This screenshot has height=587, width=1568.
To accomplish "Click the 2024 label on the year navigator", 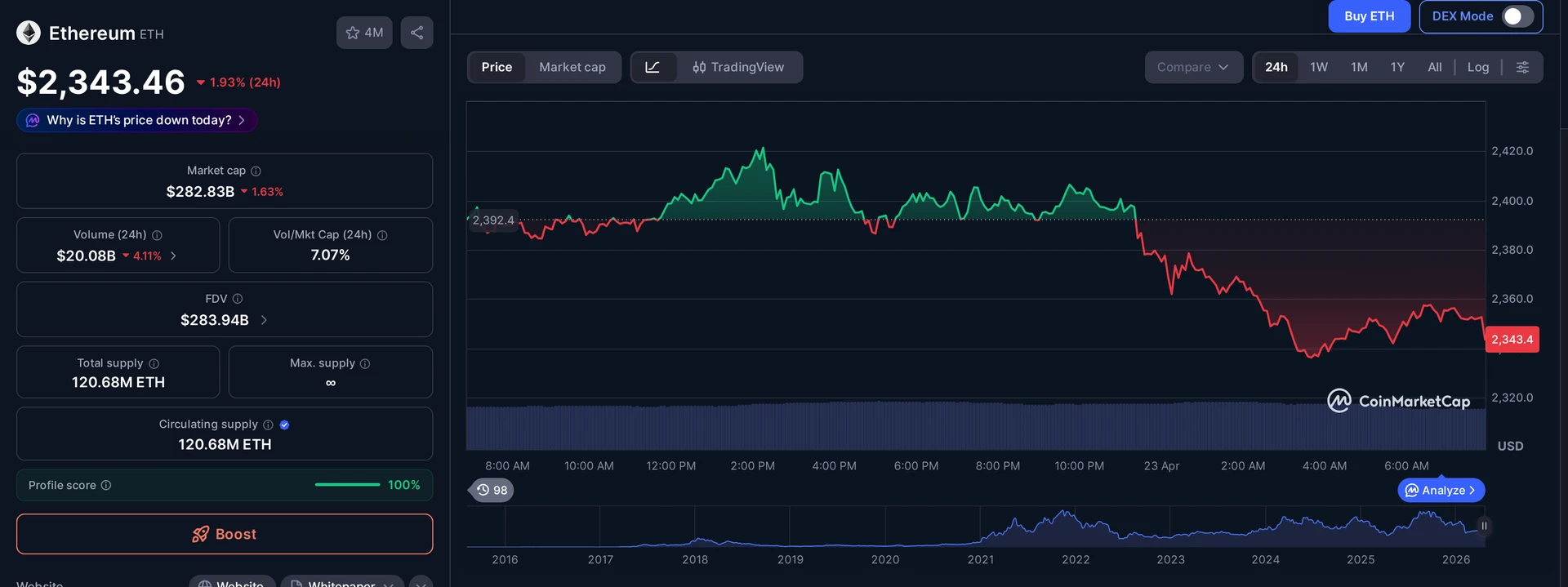I will (x=1265, y=559).
